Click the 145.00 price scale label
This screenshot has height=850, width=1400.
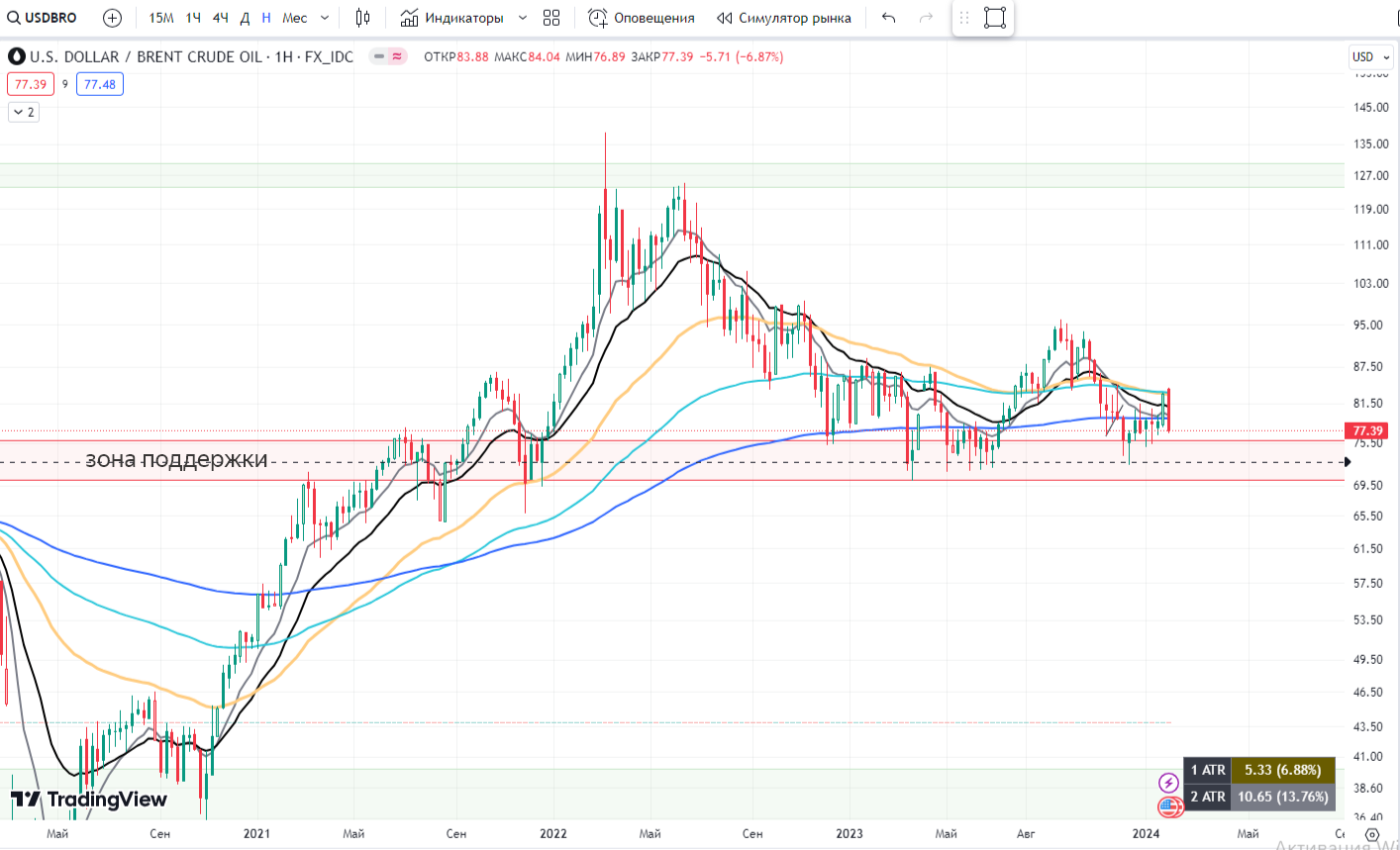[x=1371, y=107]
